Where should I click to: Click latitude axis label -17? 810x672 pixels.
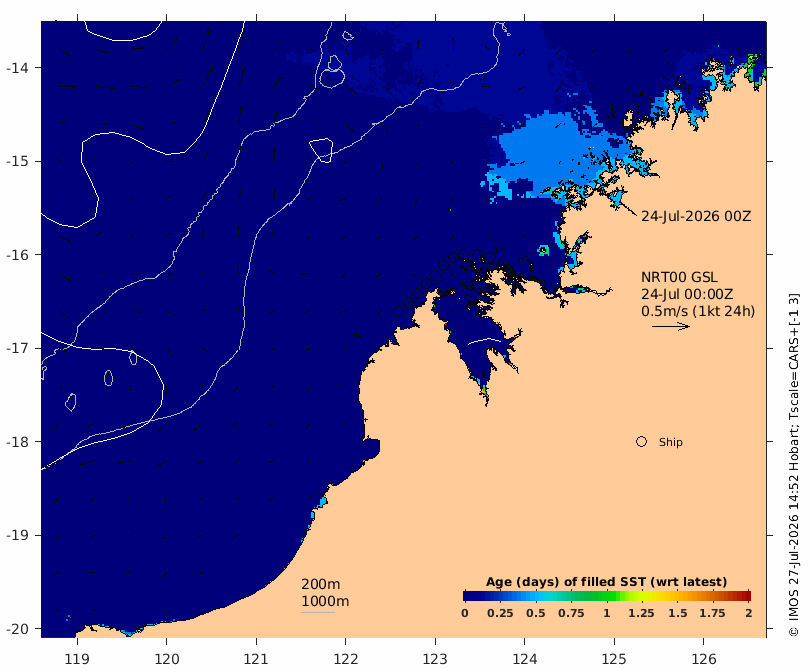[x=17, y=348]
